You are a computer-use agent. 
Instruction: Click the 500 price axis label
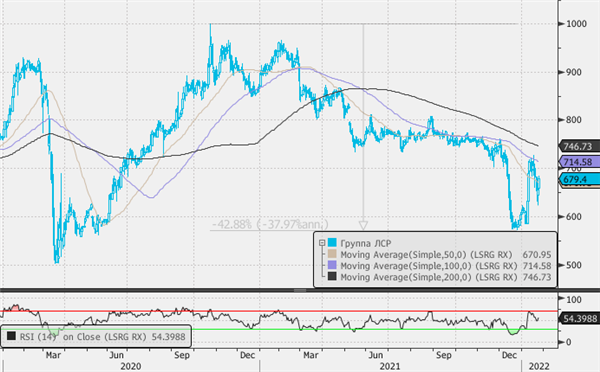(574, 265)
